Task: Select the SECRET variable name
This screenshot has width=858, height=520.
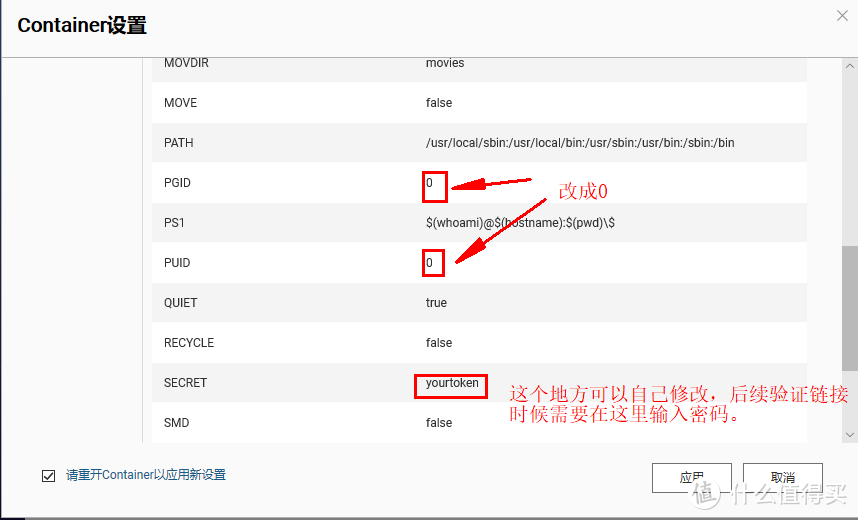Action: [185, 383]
